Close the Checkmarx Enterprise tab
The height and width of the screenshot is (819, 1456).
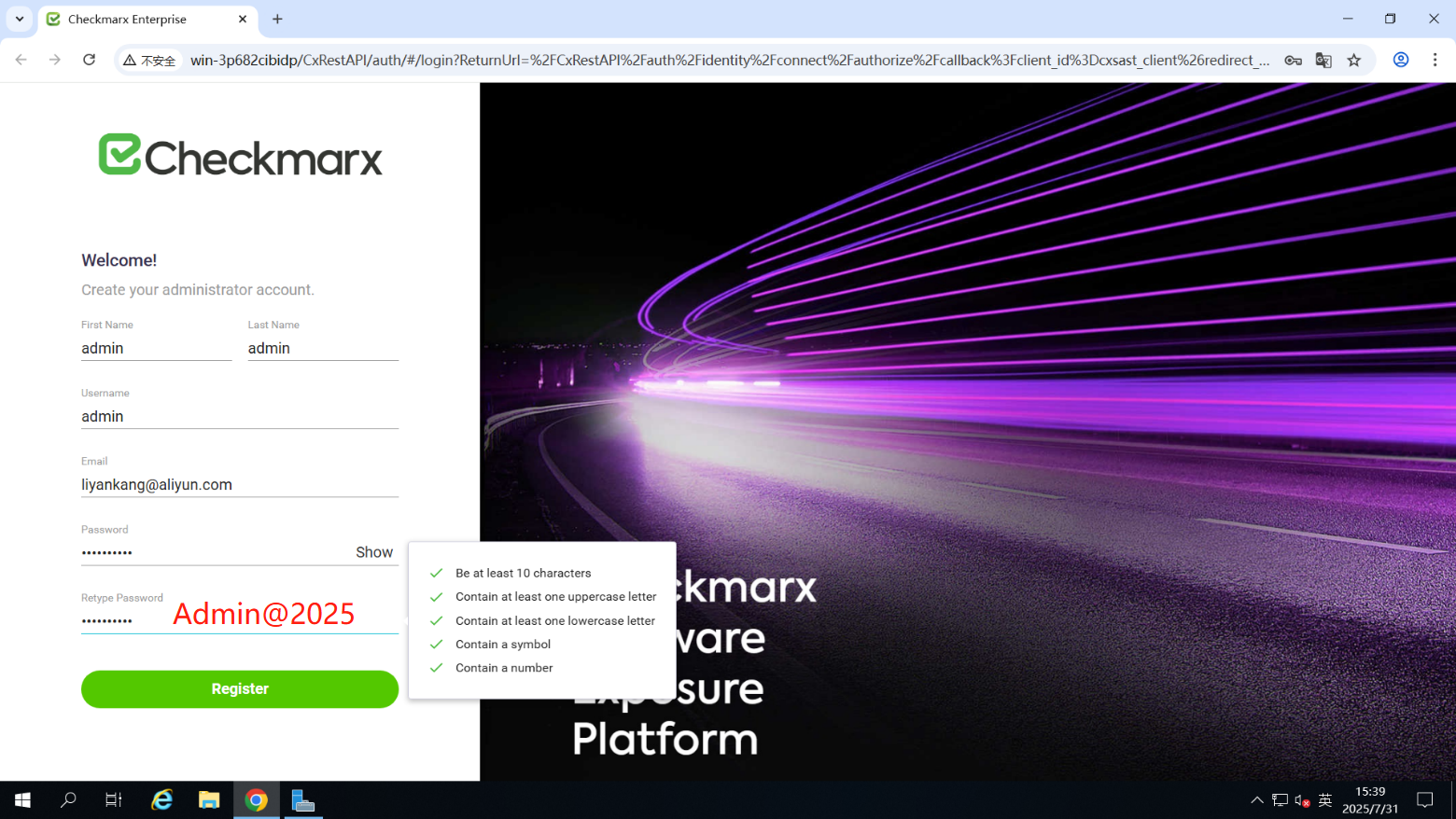coord(243,19)
